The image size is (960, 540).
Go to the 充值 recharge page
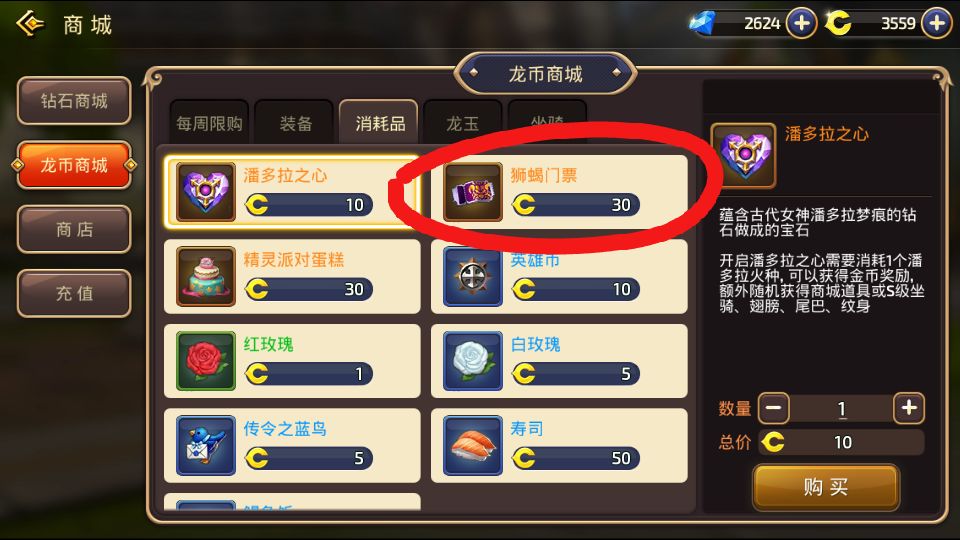pos(74,293)
